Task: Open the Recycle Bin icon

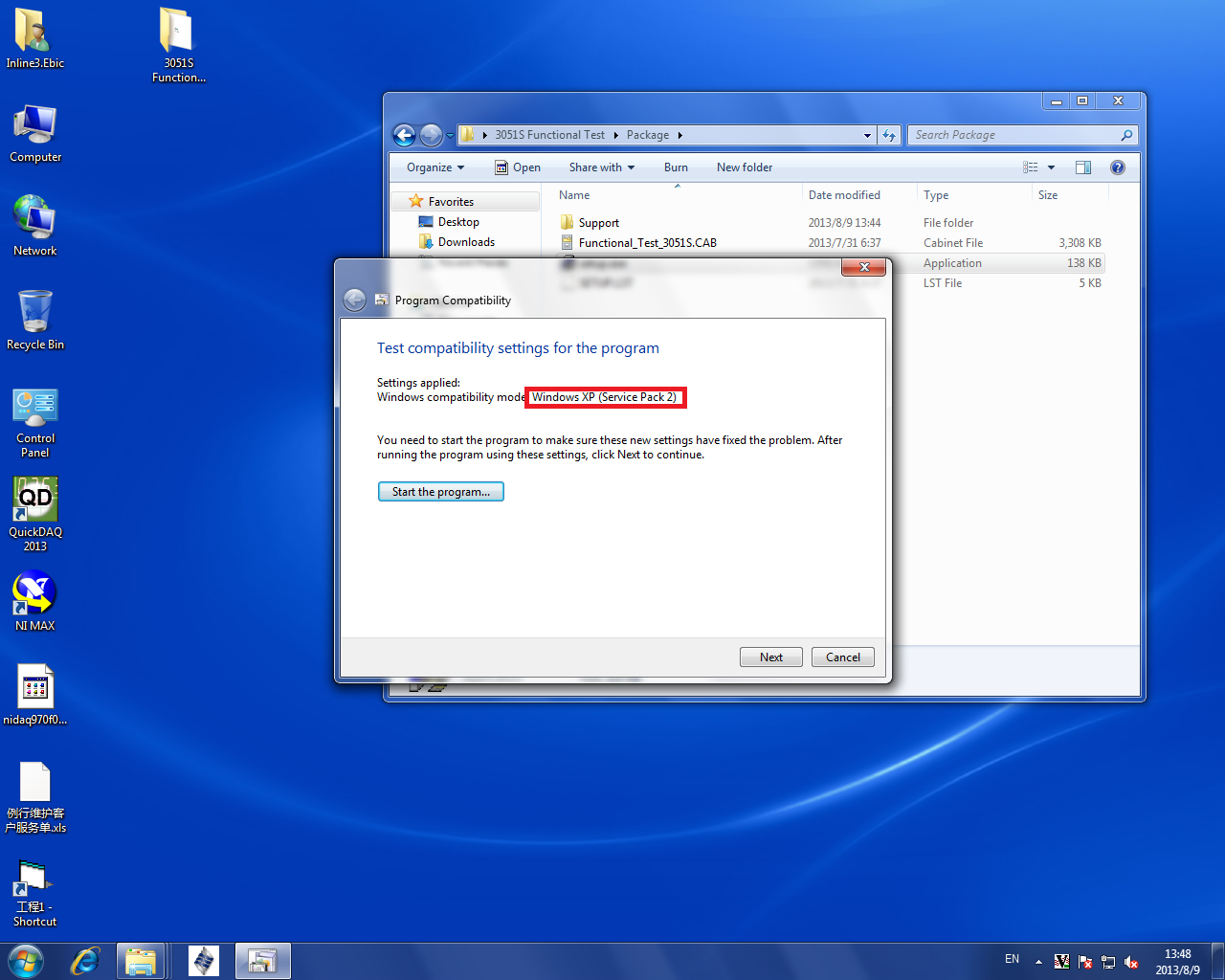Action: tap(35, 320)
